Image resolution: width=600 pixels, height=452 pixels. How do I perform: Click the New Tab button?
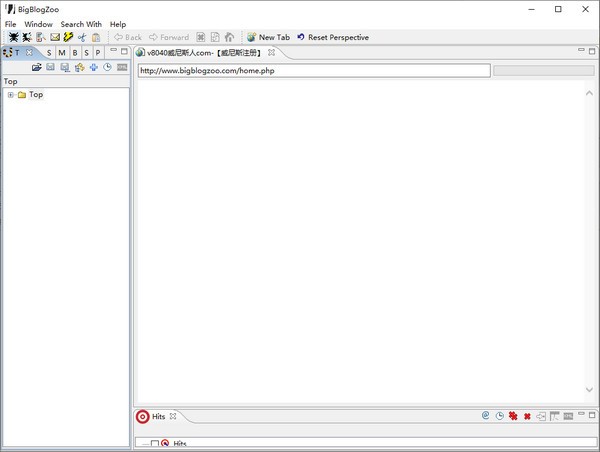[268, 37]
